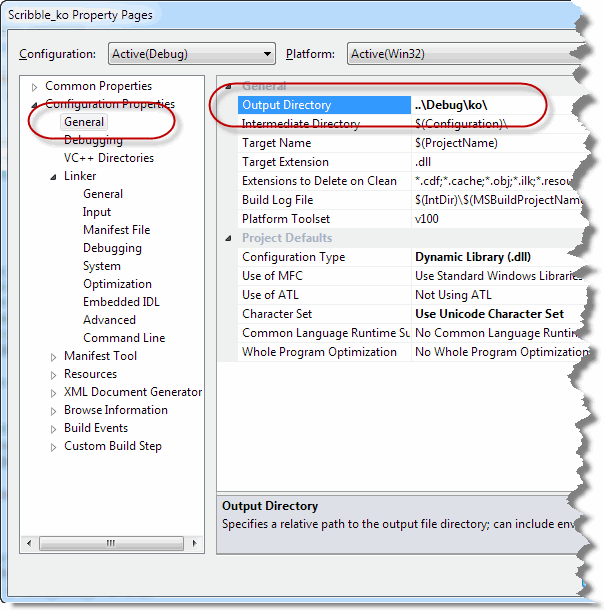Open the Linker Optimization page
The width and height of the screenshot is (604, 610).
coord(117,284)
